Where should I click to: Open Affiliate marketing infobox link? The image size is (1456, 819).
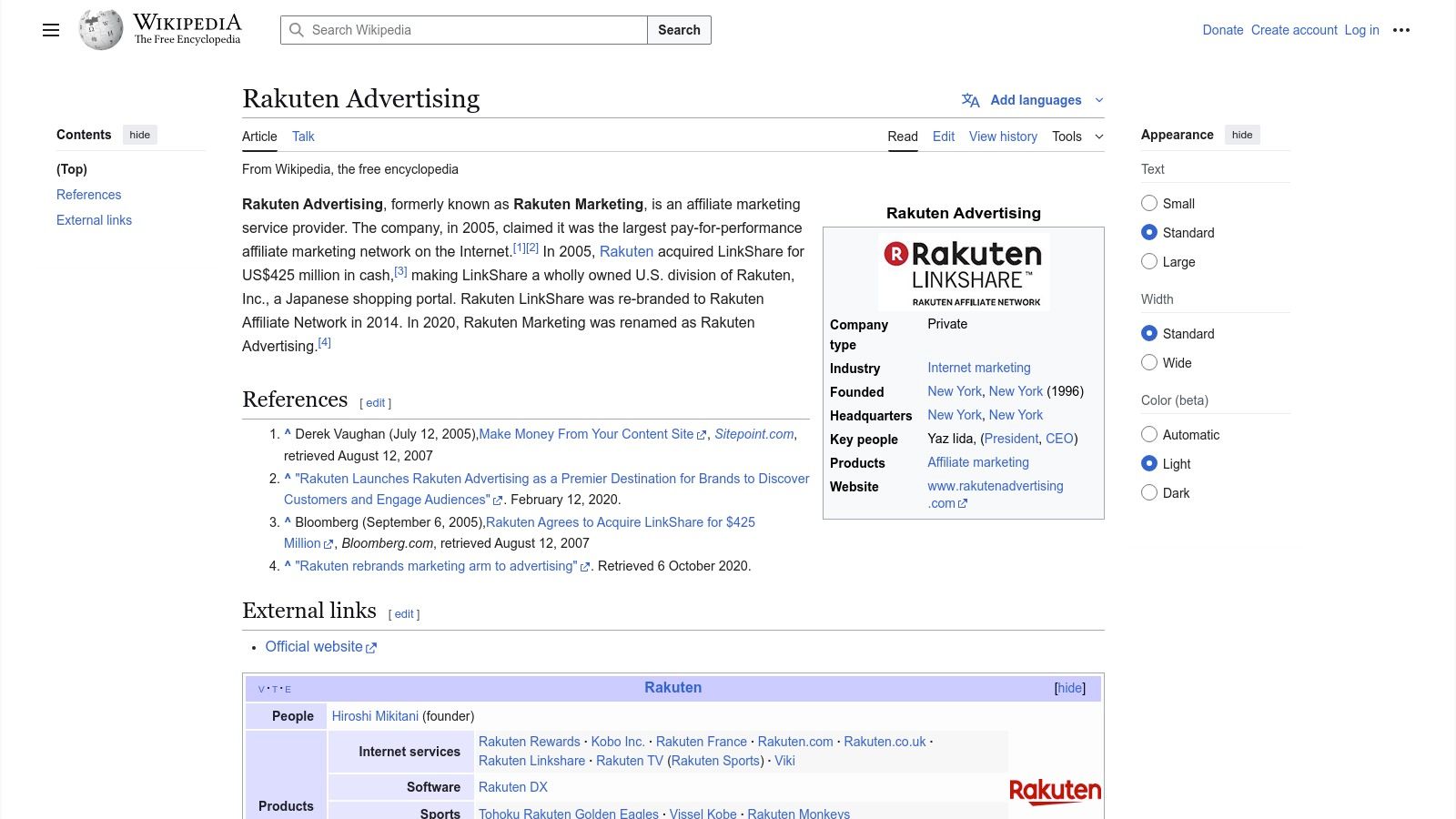978,462
